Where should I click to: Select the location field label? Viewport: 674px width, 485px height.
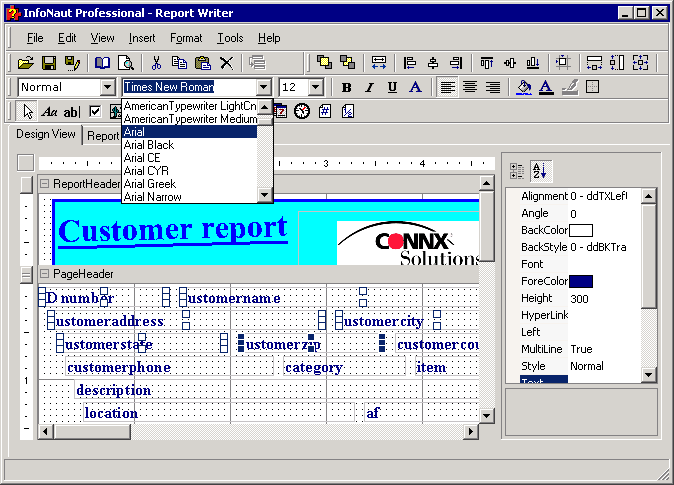click(111, 413)
